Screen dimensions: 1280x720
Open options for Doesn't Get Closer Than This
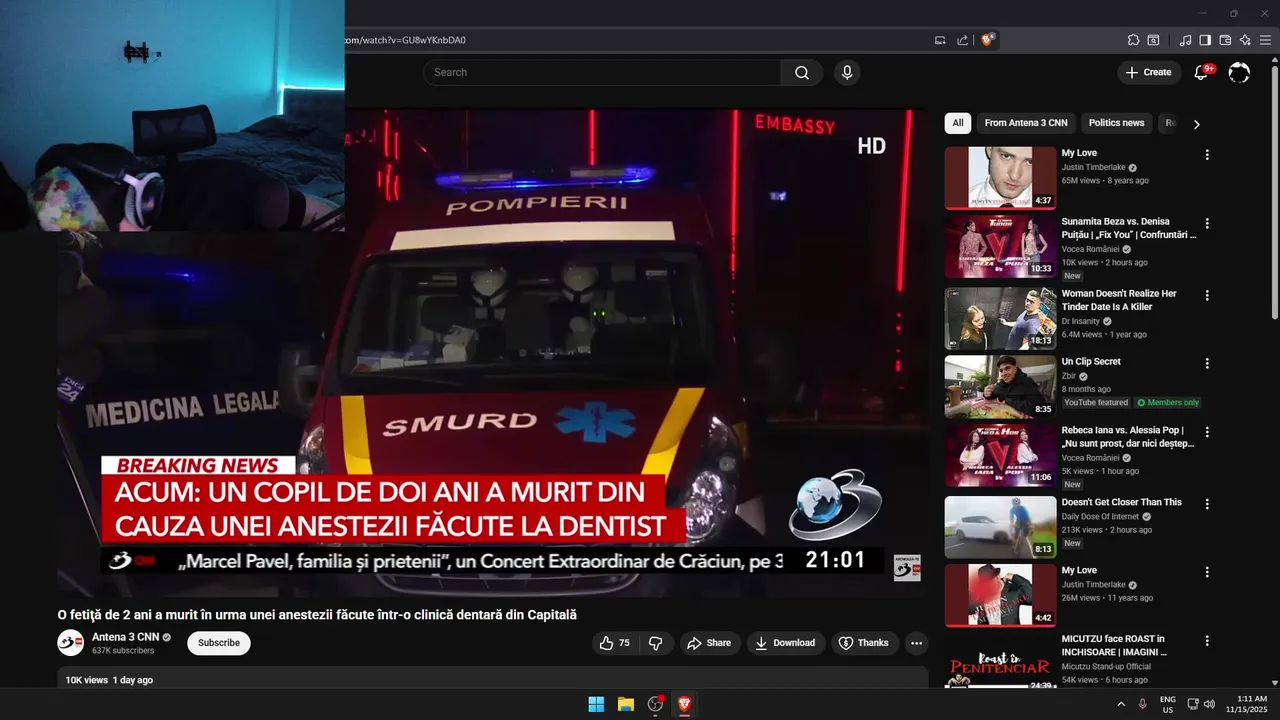(x=1207, y=504)
